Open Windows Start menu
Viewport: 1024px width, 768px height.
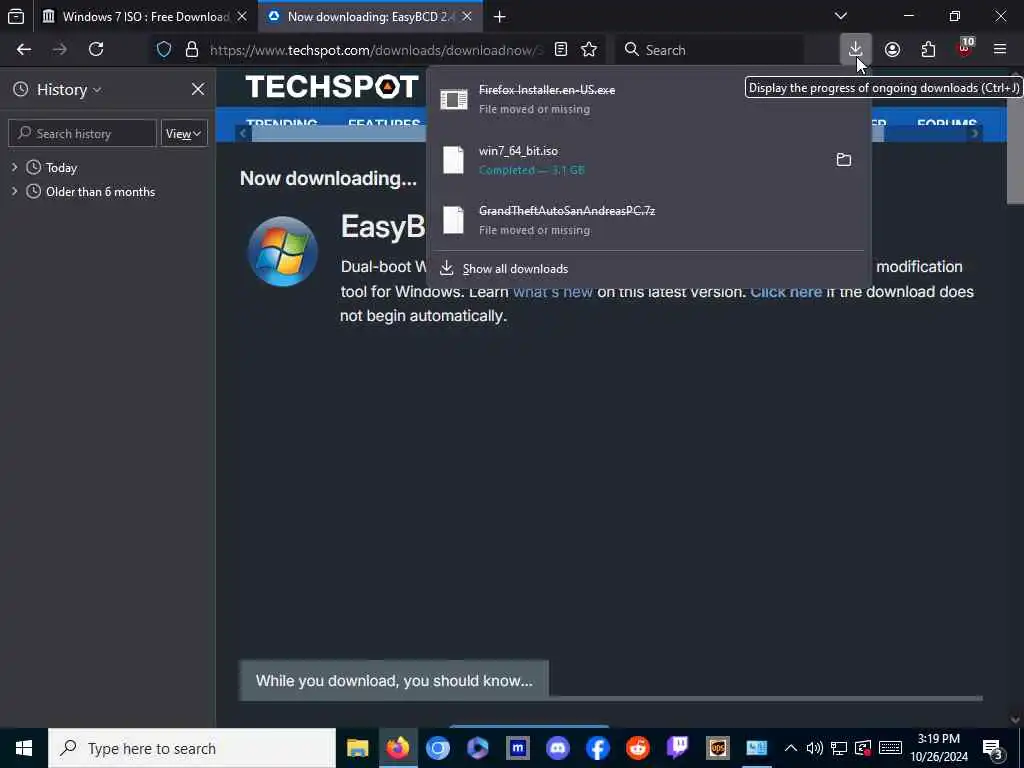coord(24,748)
